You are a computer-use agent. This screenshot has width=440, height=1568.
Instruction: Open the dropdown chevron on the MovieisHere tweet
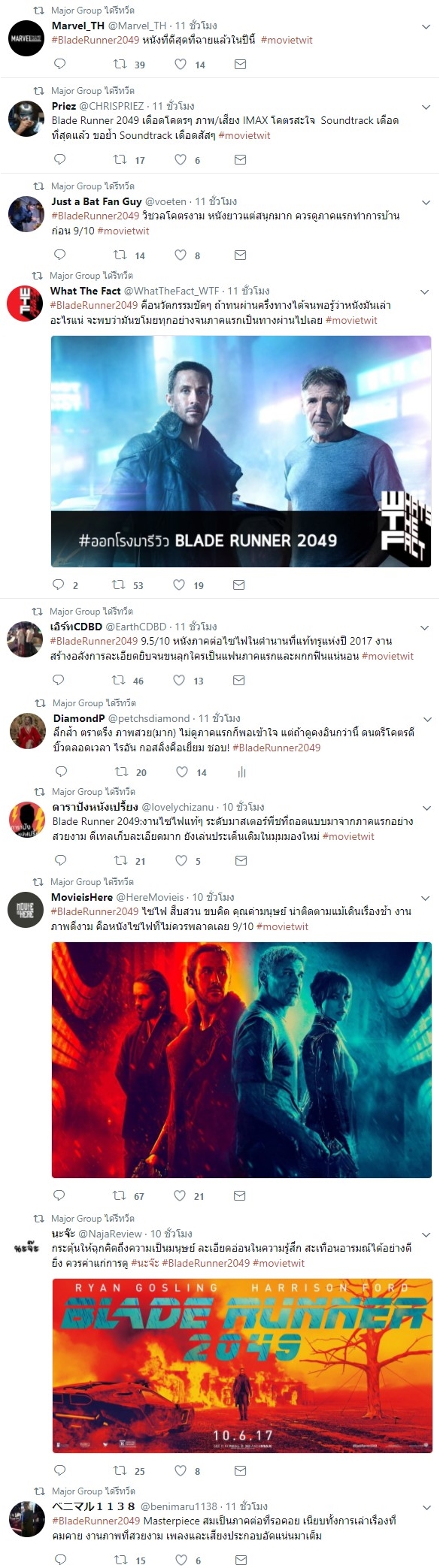(x=425, y=898)
